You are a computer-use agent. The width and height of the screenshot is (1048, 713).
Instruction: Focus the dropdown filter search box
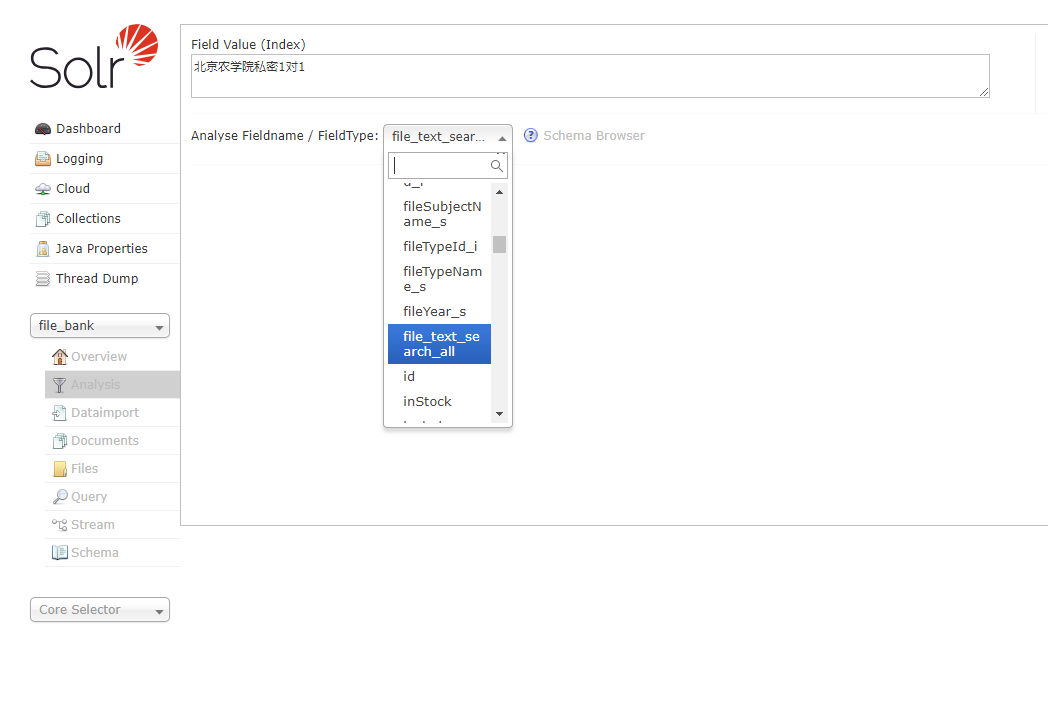tap(448, 166)
